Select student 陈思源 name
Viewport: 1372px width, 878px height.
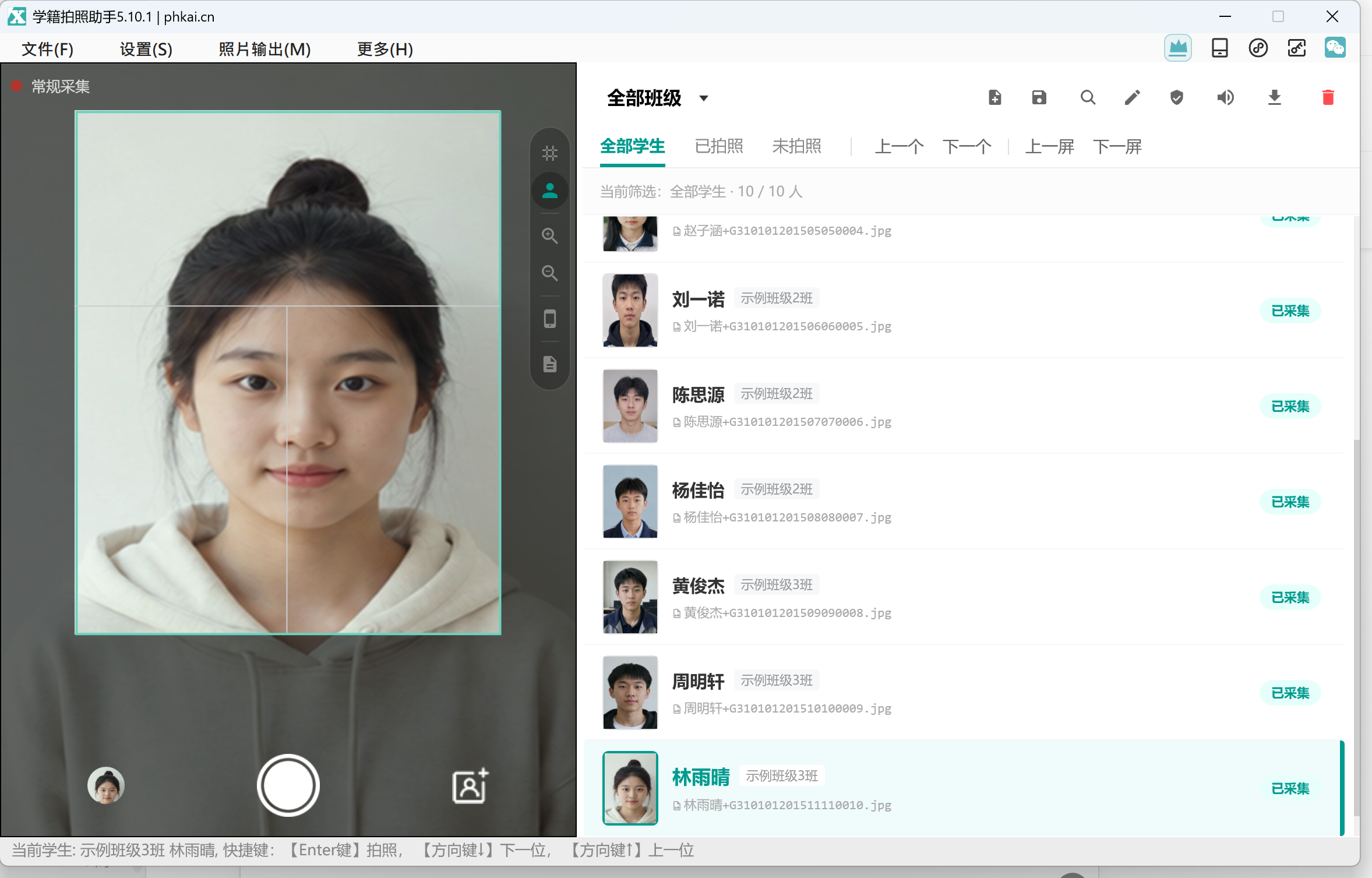(x=698, y=394)
